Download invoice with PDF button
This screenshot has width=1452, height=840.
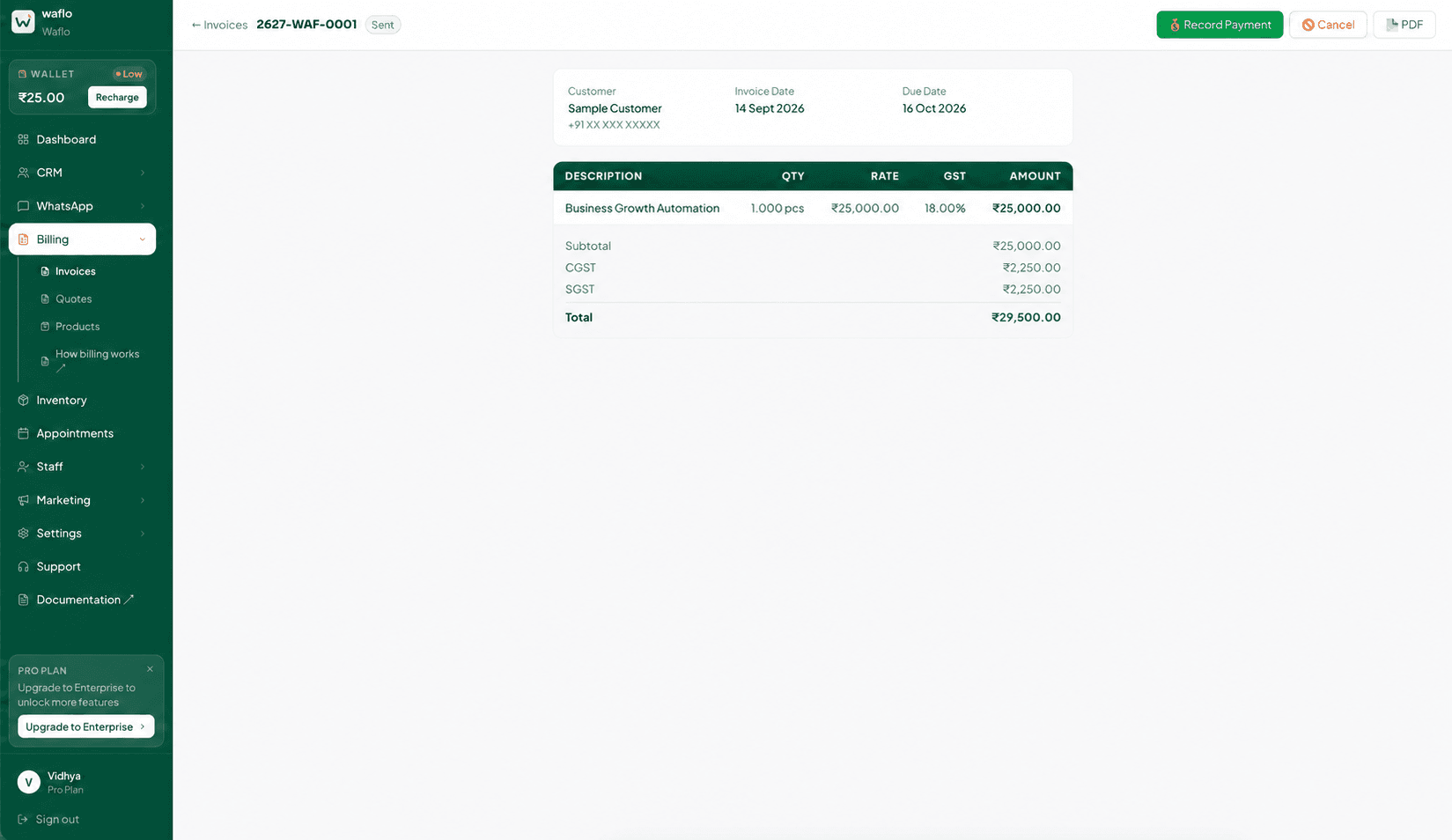pos(1404,25)
